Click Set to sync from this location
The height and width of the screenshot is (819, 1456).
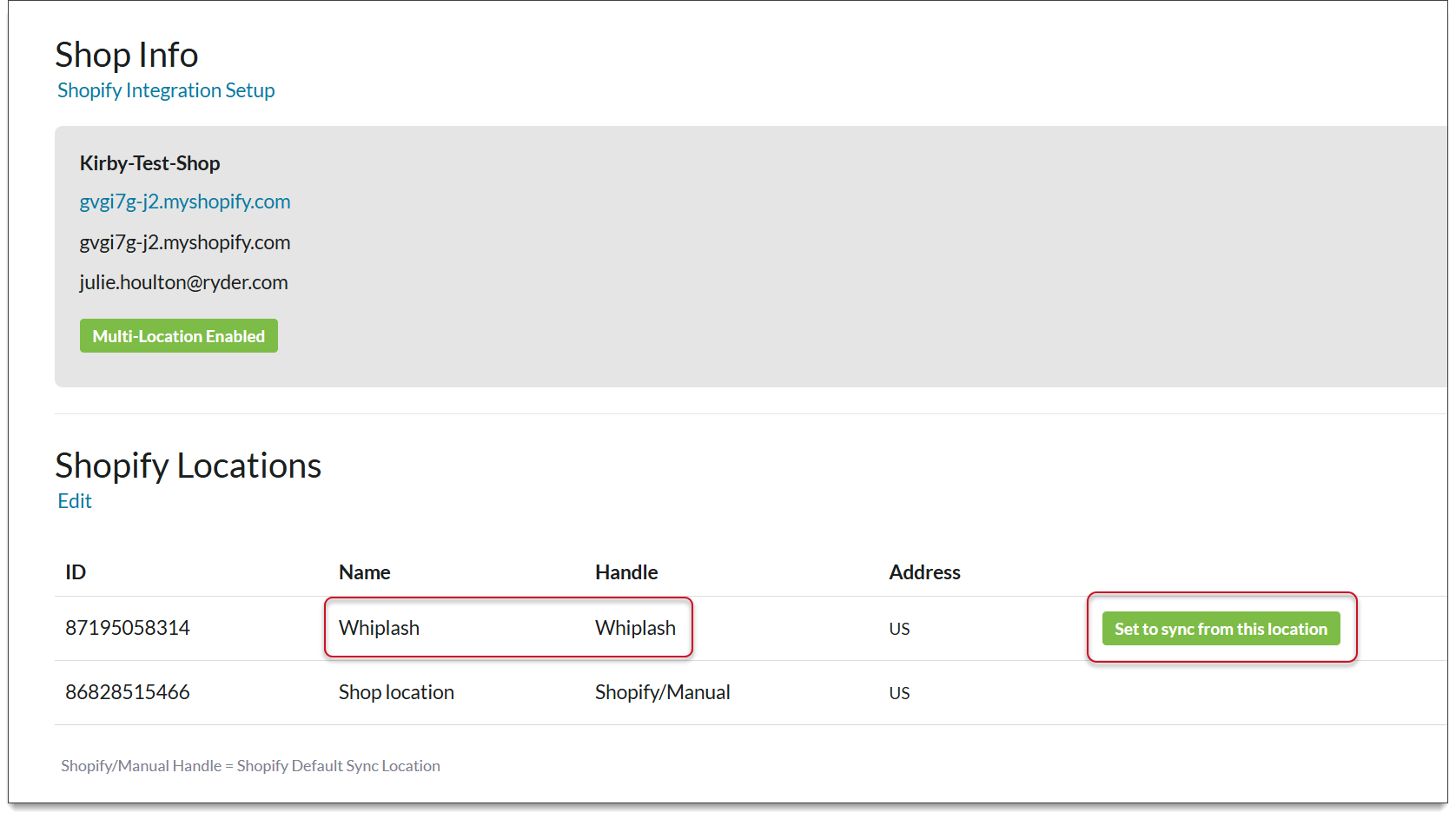pyautogui.click(x=1221, y=629)
